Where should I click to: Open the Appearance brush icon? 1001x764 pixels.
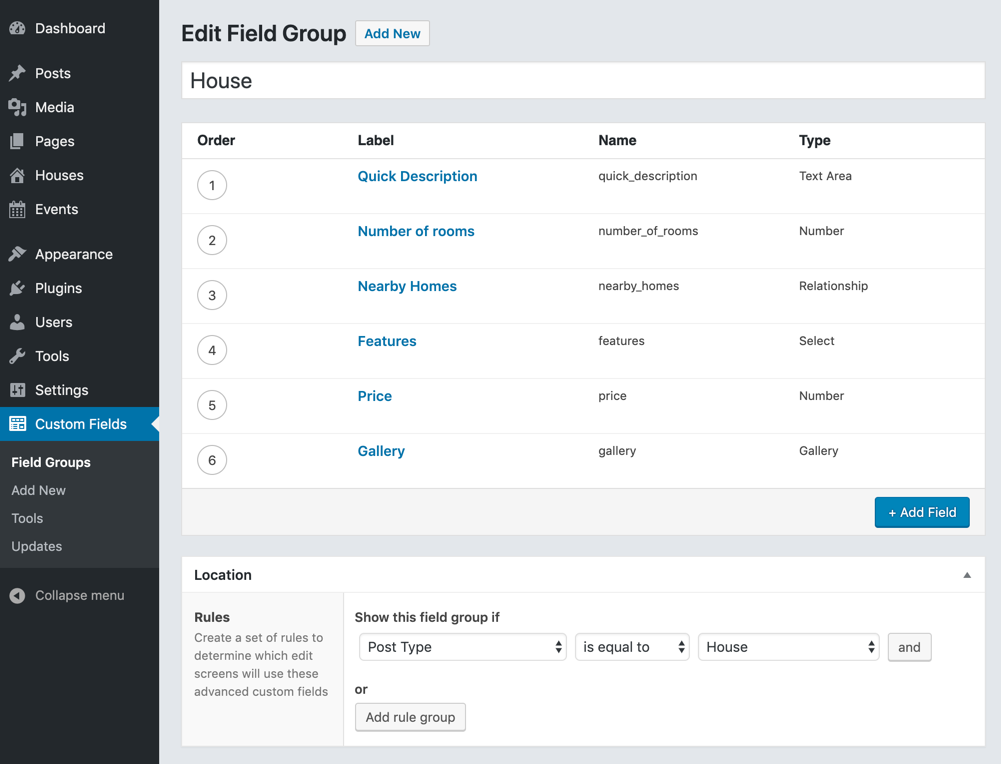[x=18, y=254]
